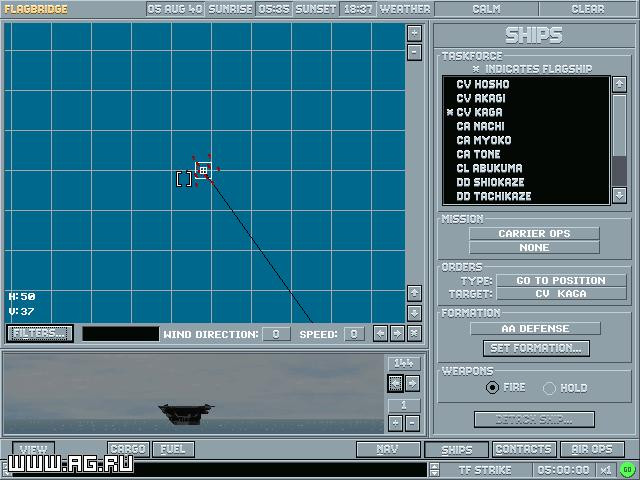Select CL ABUKUMA in the taskforce list

[x=526, y=168]
